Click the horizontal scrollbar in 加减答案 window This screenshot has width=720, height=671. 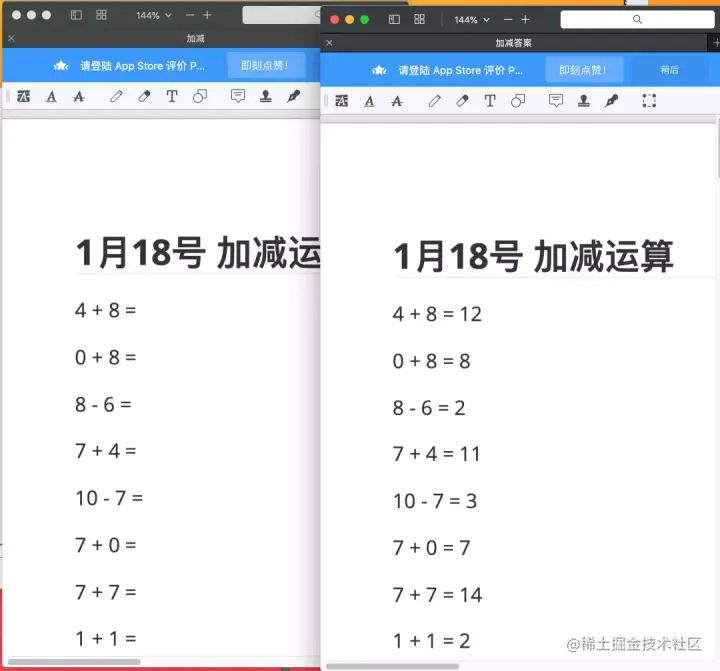[392, 666]
